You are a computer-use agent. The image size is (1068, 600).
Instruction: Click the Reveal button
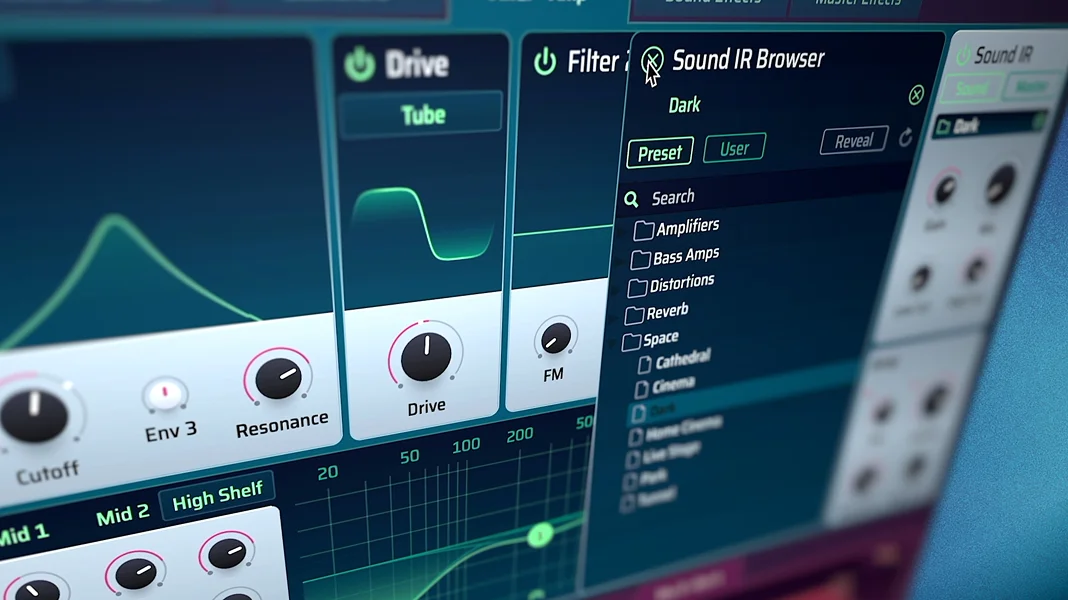click(x=853, y=141)
